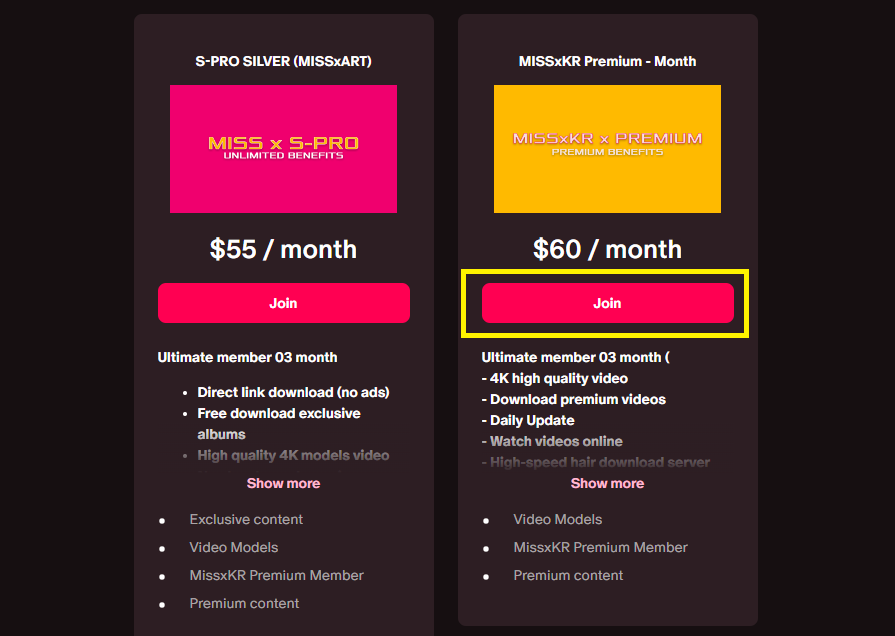Open the pink MISS x S-PRO banner image

pos(283,149)
